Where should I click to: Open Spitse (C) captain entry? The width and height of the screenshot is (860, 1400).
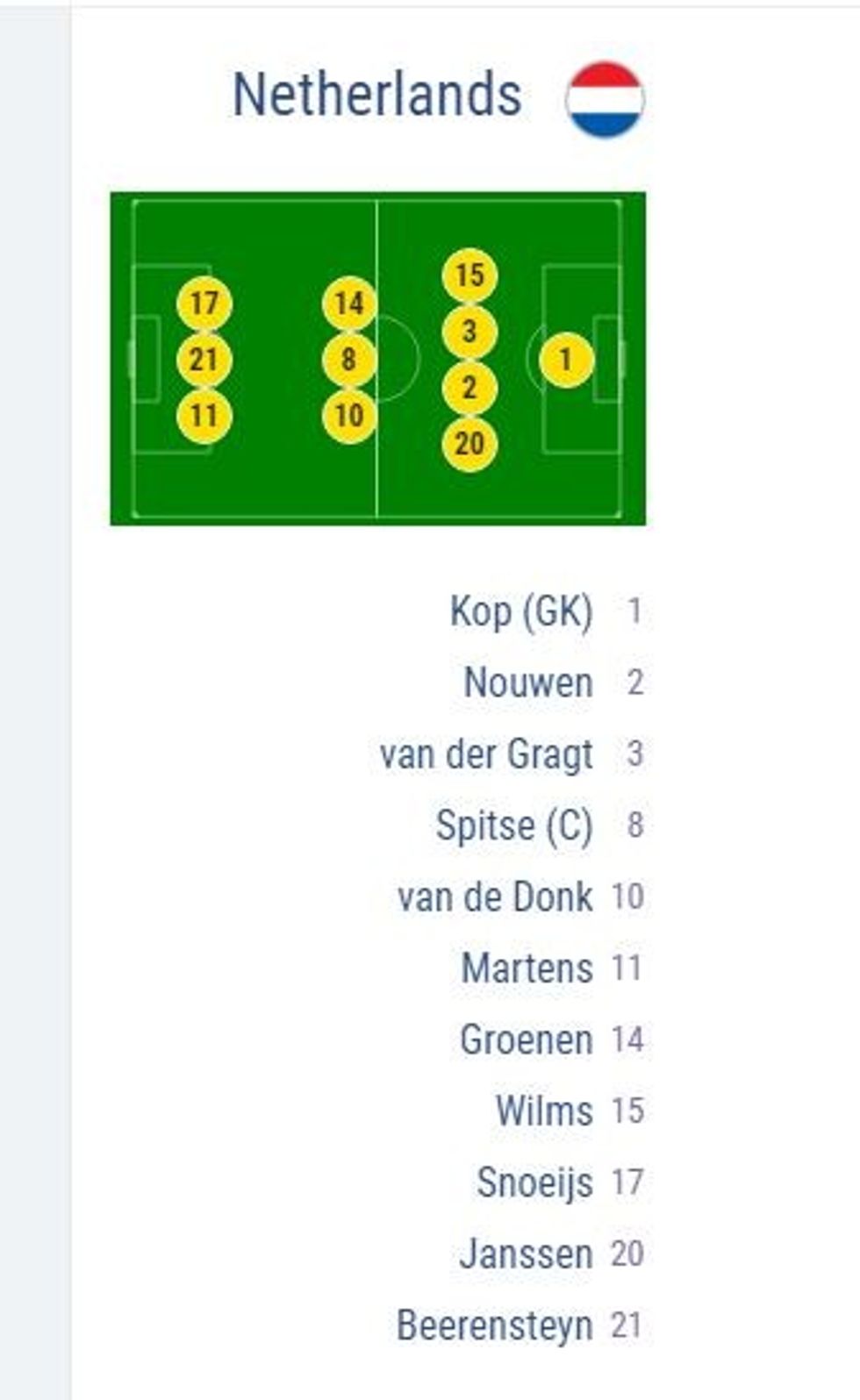(x=514, y=825)
